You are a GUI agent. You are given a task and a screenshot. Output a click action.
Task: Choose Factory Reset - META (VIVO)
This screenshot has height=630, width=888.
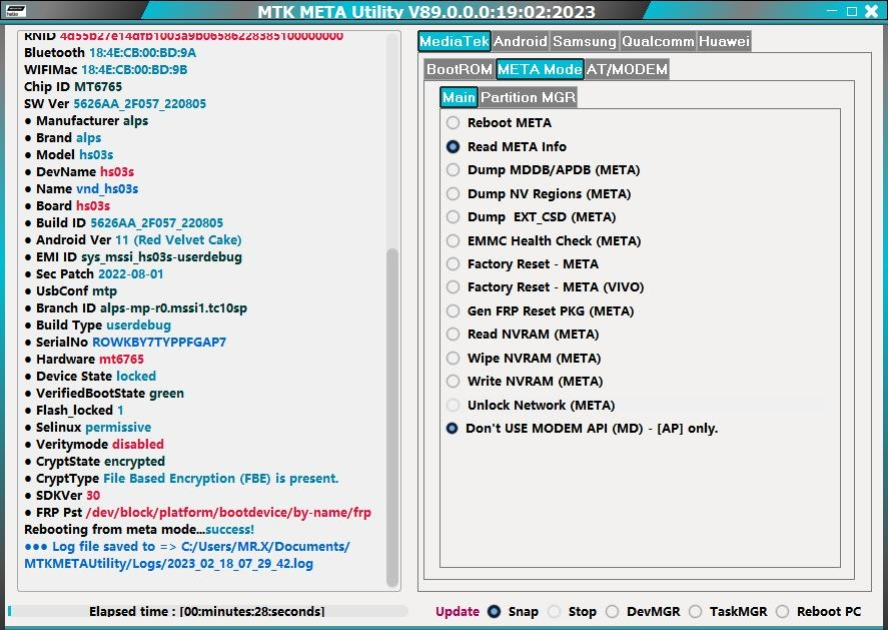pyautogui.click(x=453, y=287)
